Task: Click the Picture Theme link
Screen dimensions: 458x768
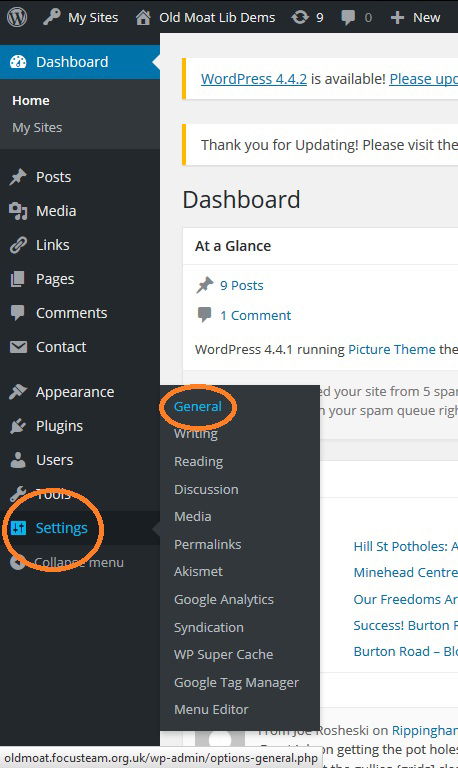Action: (391, 349)
